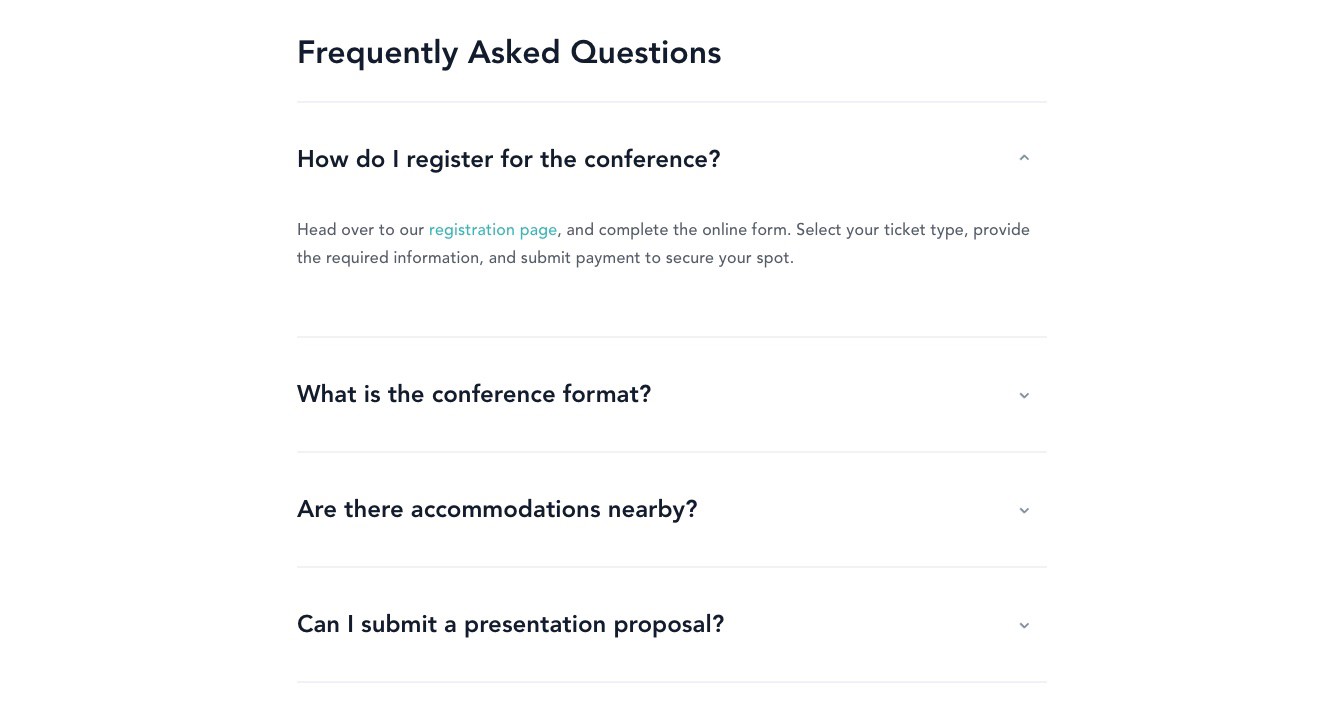Click the "Head over to our" answer text
This screenshot has height=711, width=1317.
(360, 230)
